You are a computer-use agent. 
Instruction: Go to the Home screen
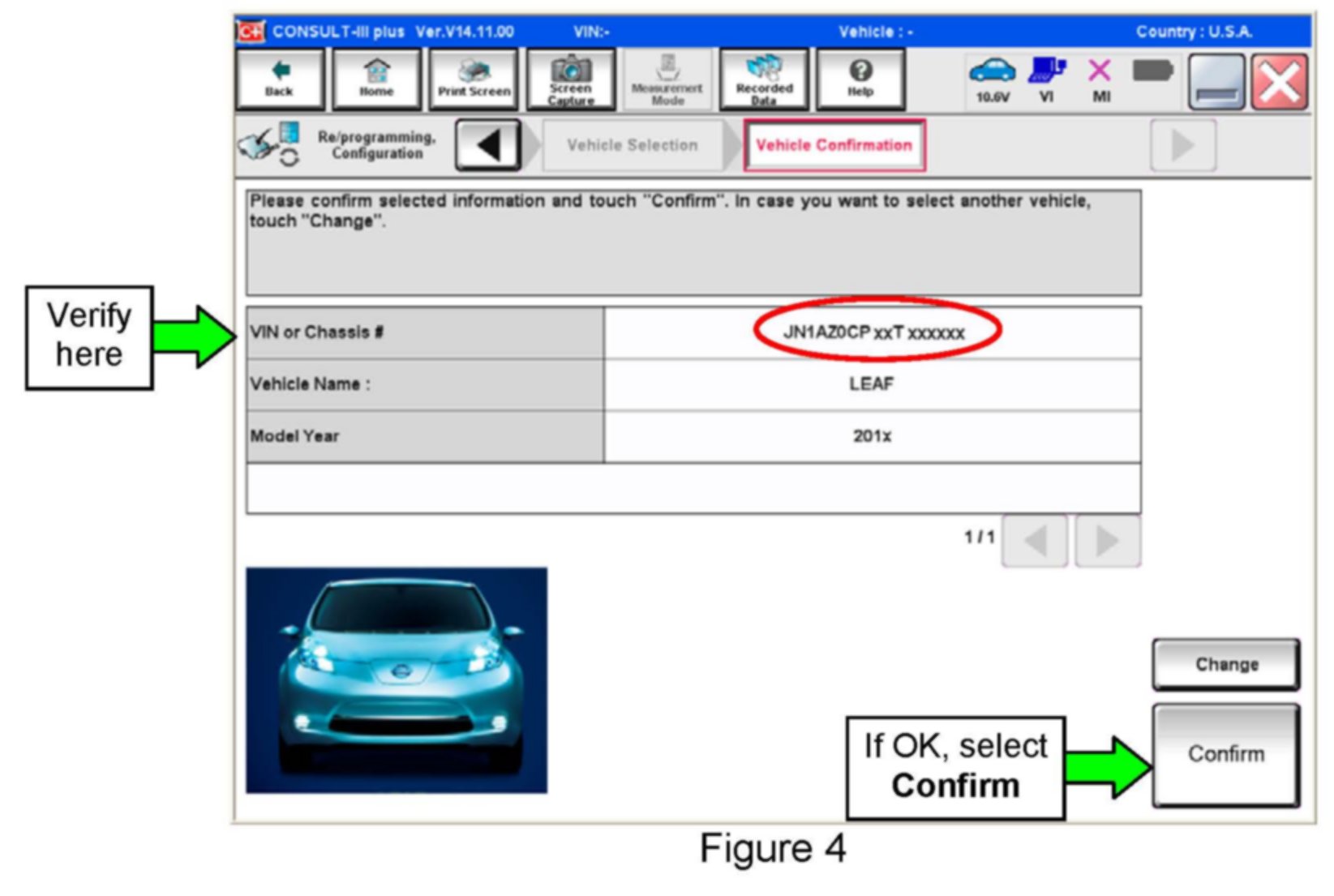click(x=376, y=79)
